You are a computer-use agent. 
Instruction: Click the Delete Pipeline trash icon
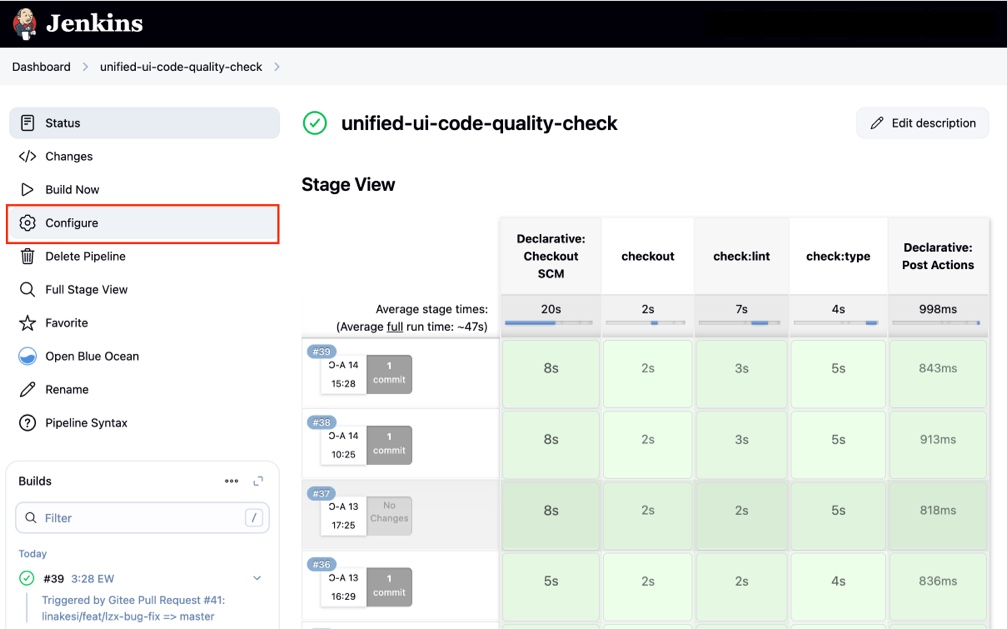click(x=28, y=256)
